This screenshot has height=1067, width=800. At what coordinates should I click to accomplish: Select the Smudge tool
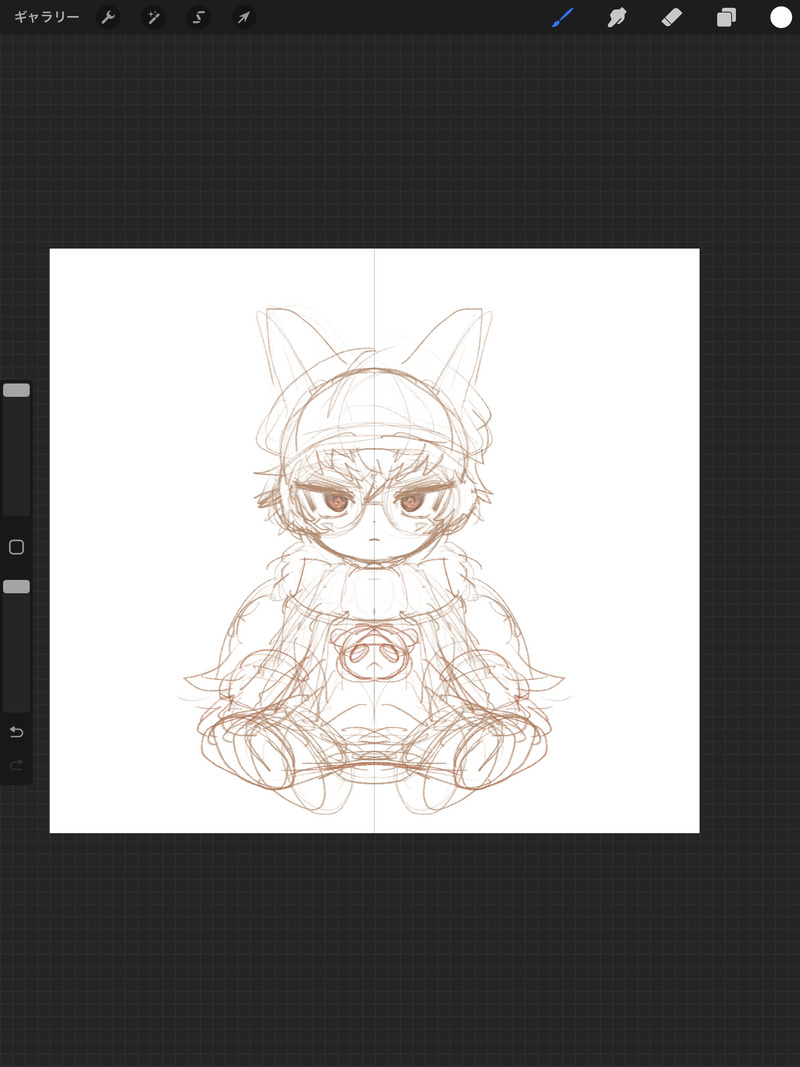pos(616,17)
